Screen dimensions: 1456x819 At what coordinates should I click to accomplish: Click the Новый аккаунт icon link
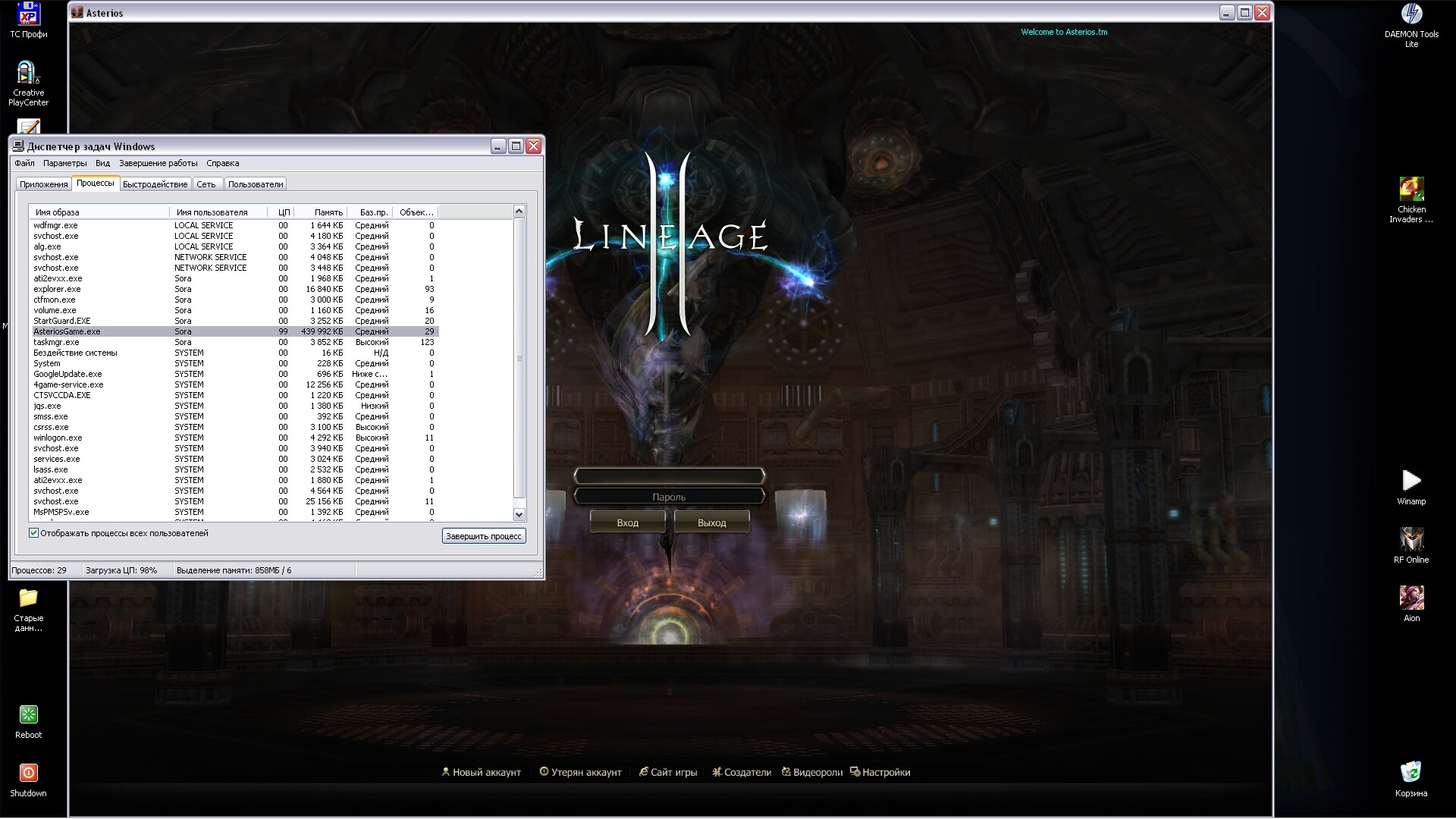click(x=482, y=772)
